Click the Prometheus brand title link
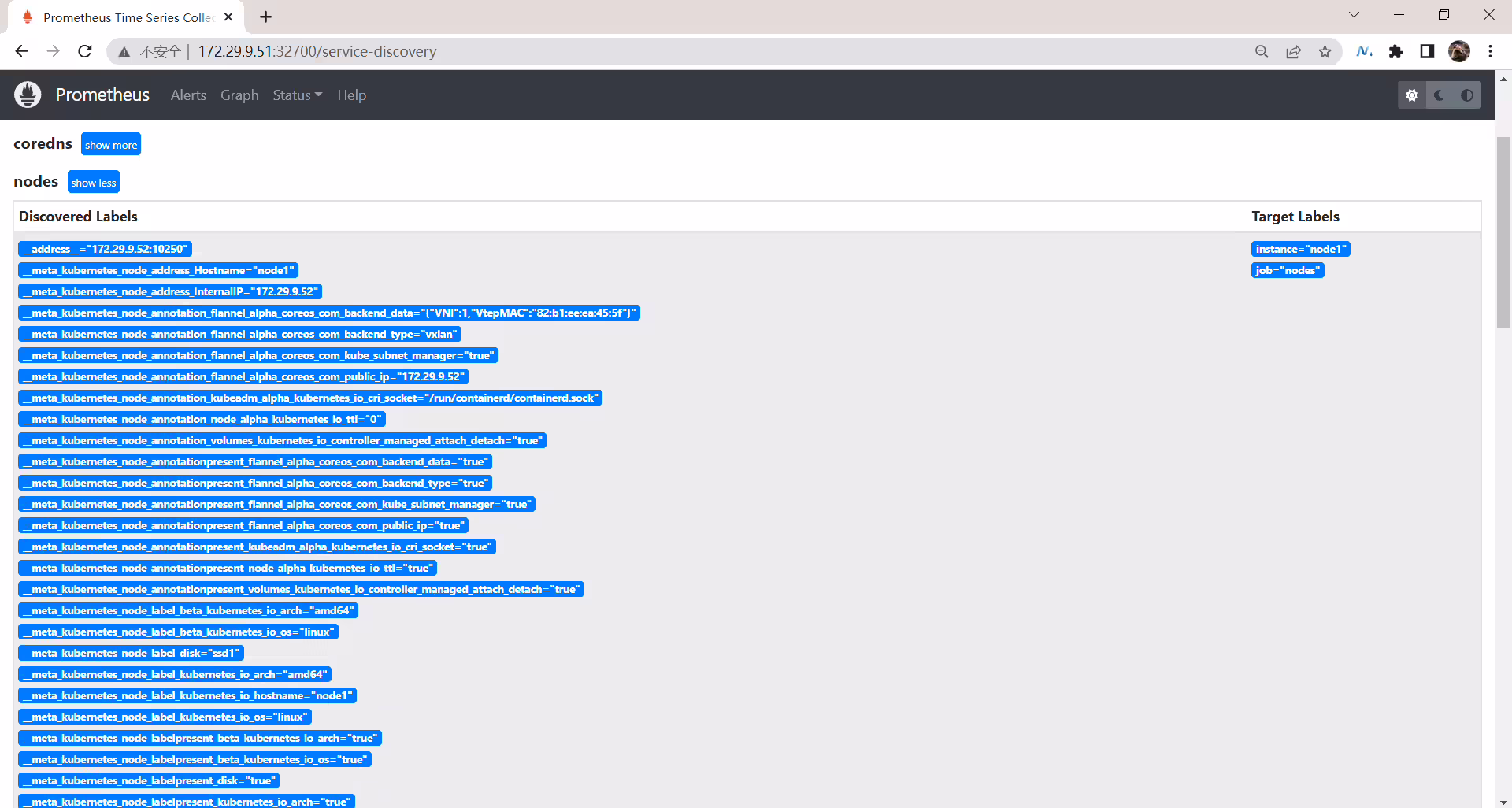 (x=102, y=95)
